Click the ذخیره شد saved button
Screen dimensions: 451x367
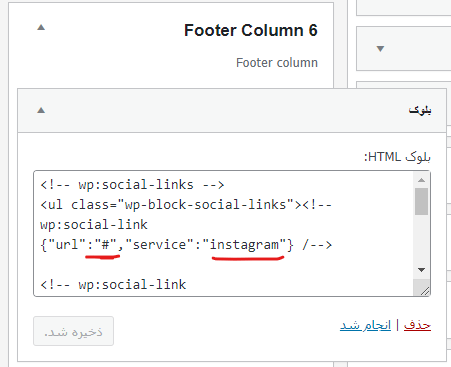pos(73,331)
